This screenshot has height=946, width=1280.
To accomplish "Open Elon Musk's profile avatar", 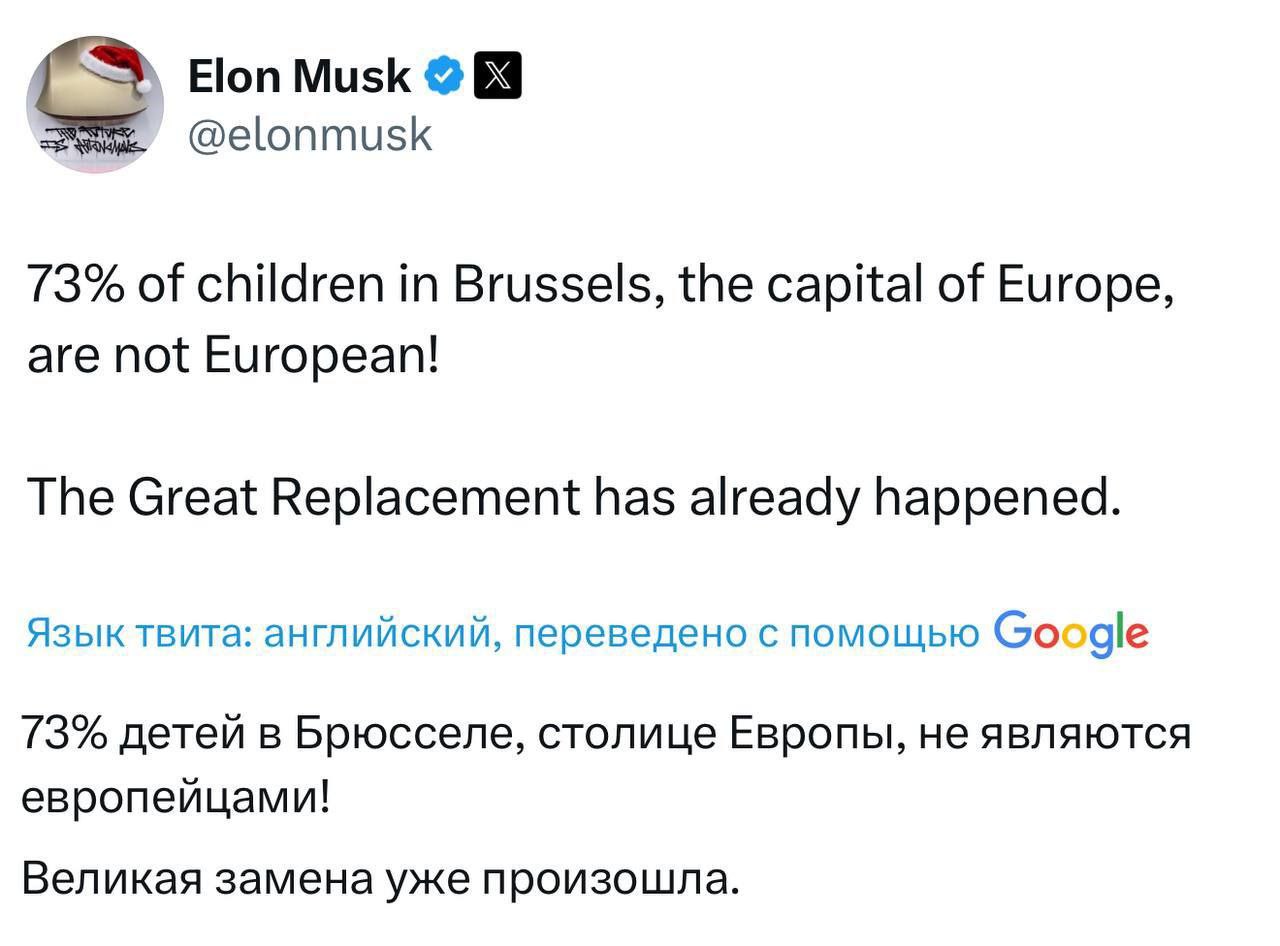I will tap(95, 105).
